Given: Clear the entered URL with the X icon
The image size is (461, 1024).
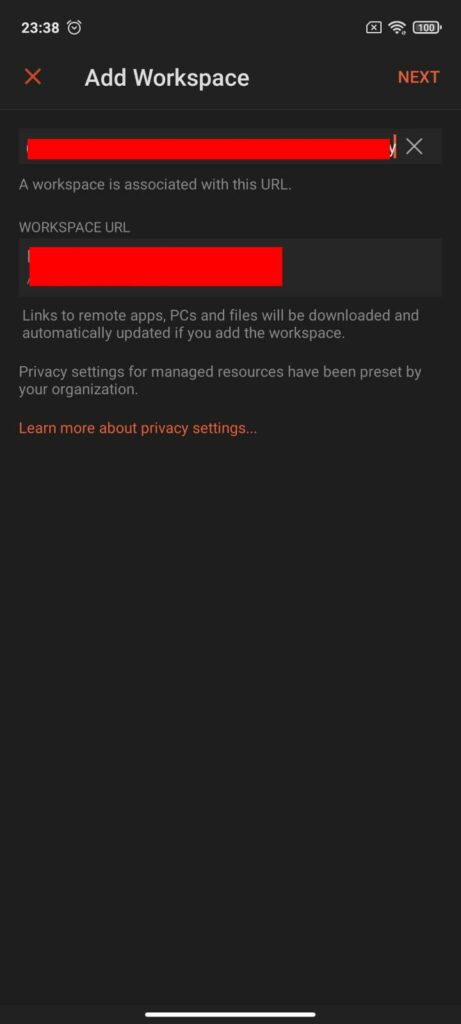Looking at the screenshot, I should click(414, 146).
